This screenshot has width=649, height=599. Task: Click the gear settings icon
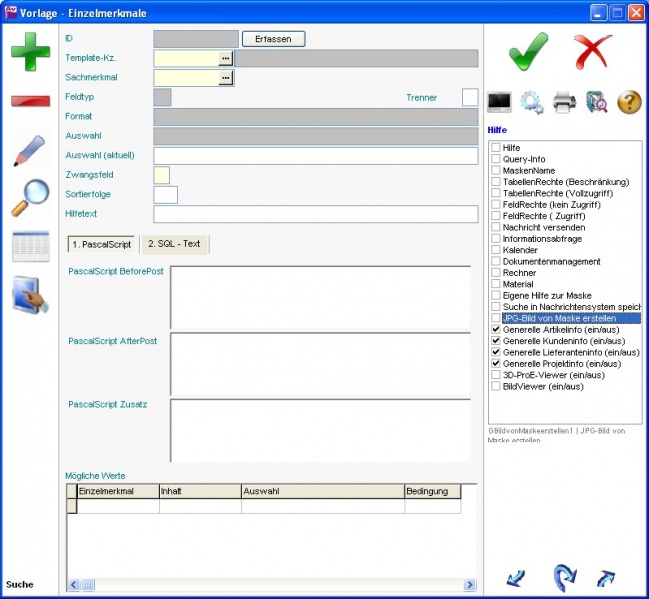pyautogui.click(x=532, y=101)
